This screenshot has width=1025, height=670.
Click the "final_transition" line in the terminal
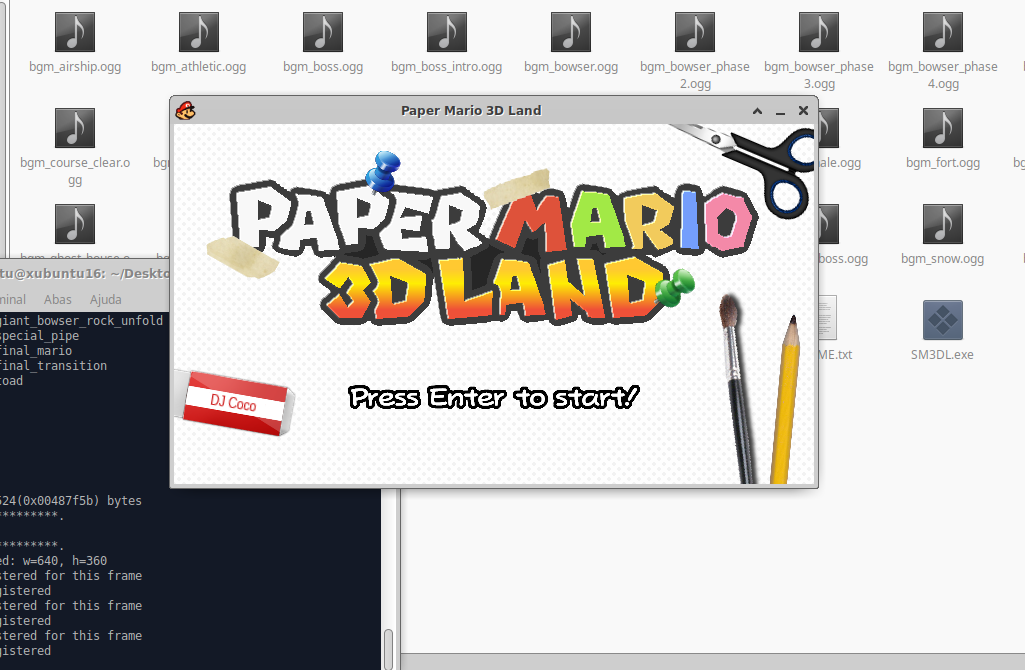coord(53,365)
